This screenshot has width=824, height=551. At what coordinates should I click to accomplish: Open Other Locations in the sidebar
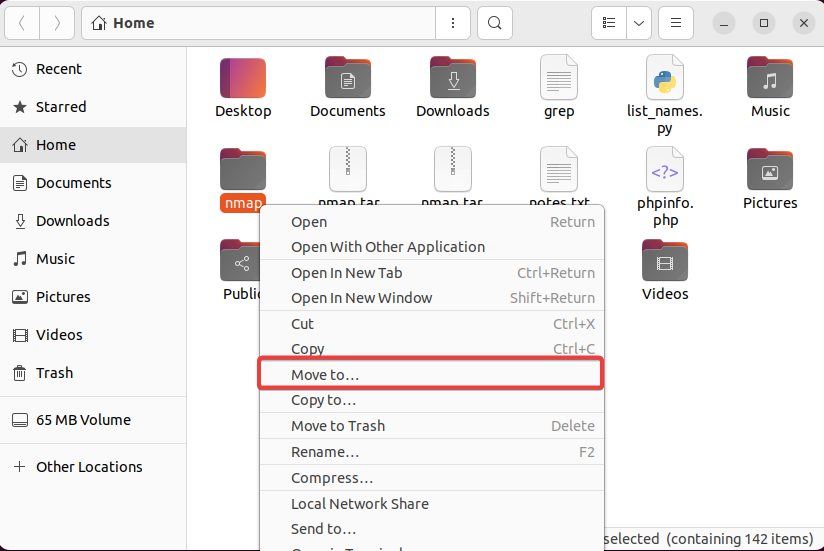coord(93,466)
